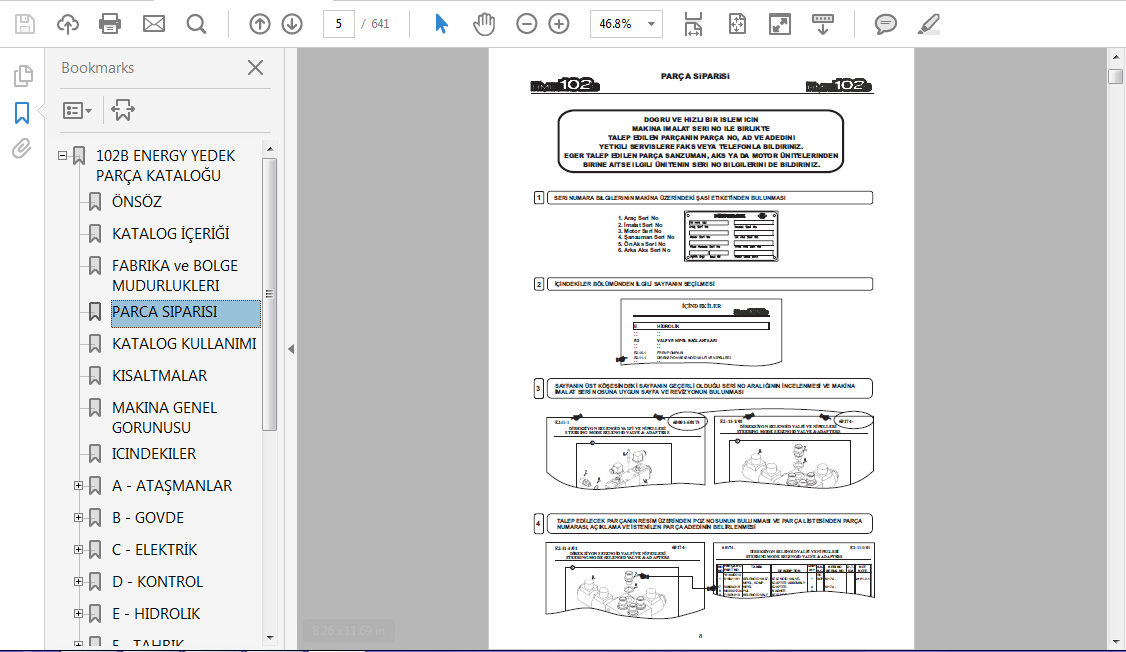Jump to MAKINA GENEL GORUNUSU bookmark
The width and height of the screenshot is (1126, 652).
pyautogui.click(x=164, y=417)
